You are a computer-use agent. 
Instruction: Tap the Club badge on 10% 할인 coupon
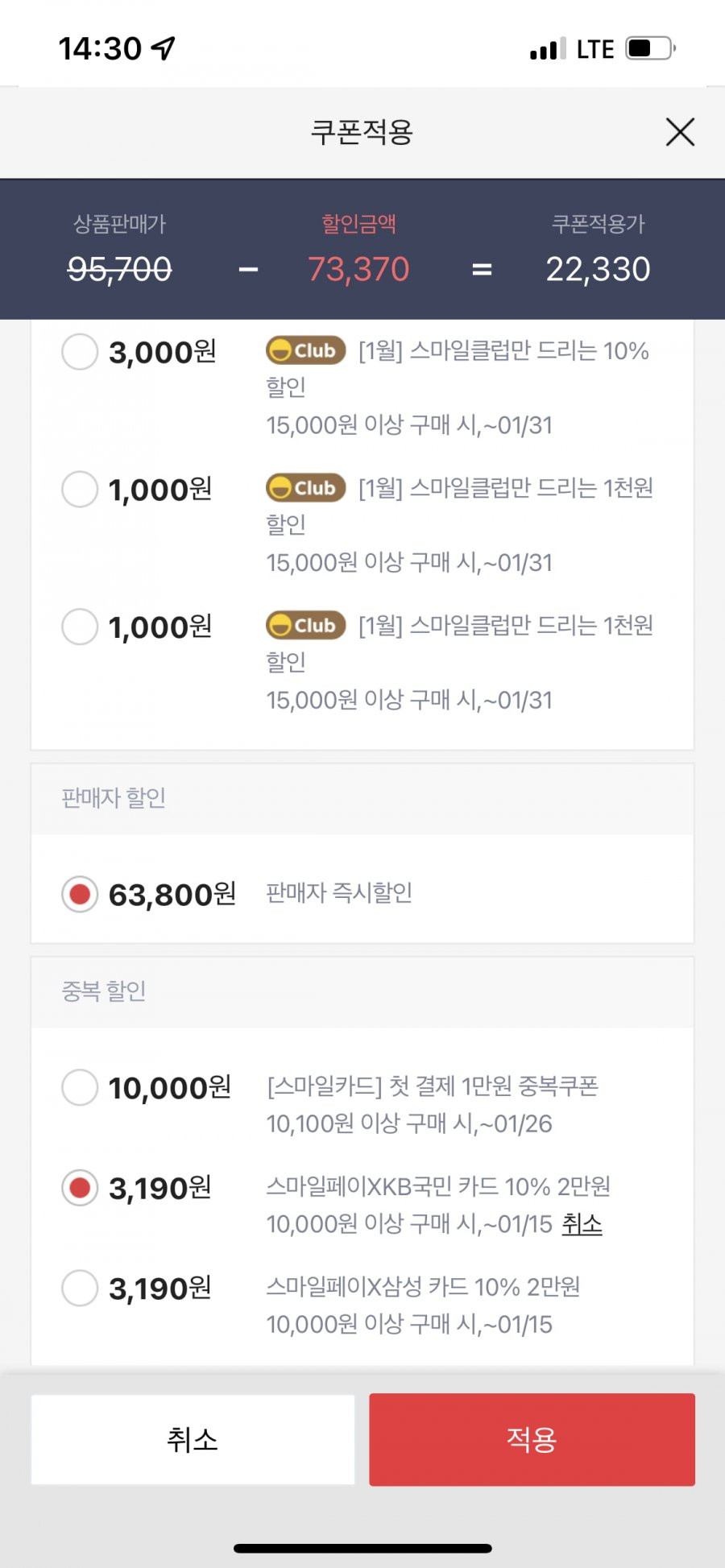point(306,350)
